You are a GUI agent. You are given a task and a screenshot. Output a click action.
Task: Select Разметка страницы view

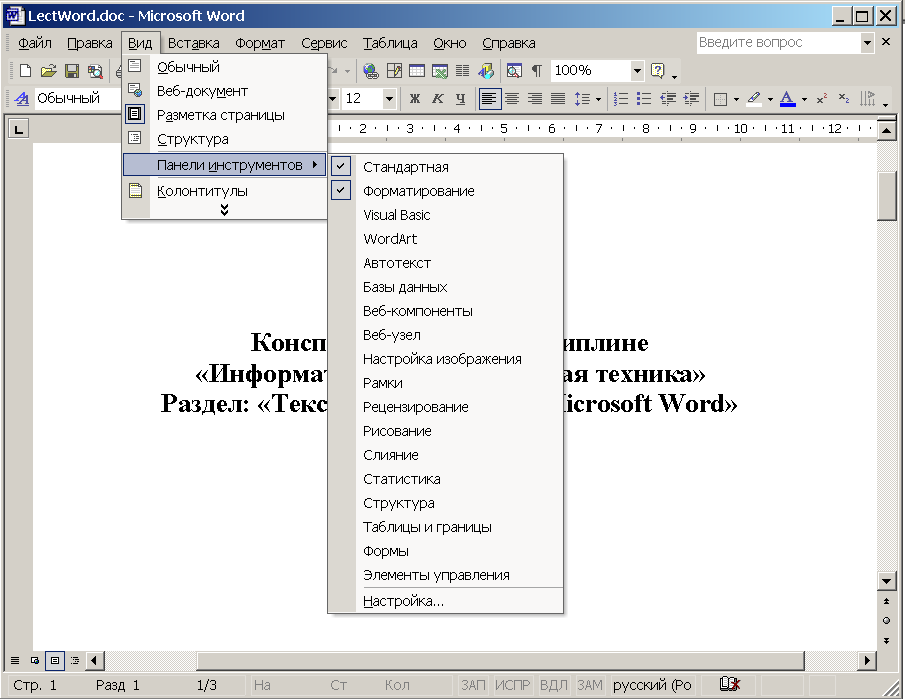point(225,115)
